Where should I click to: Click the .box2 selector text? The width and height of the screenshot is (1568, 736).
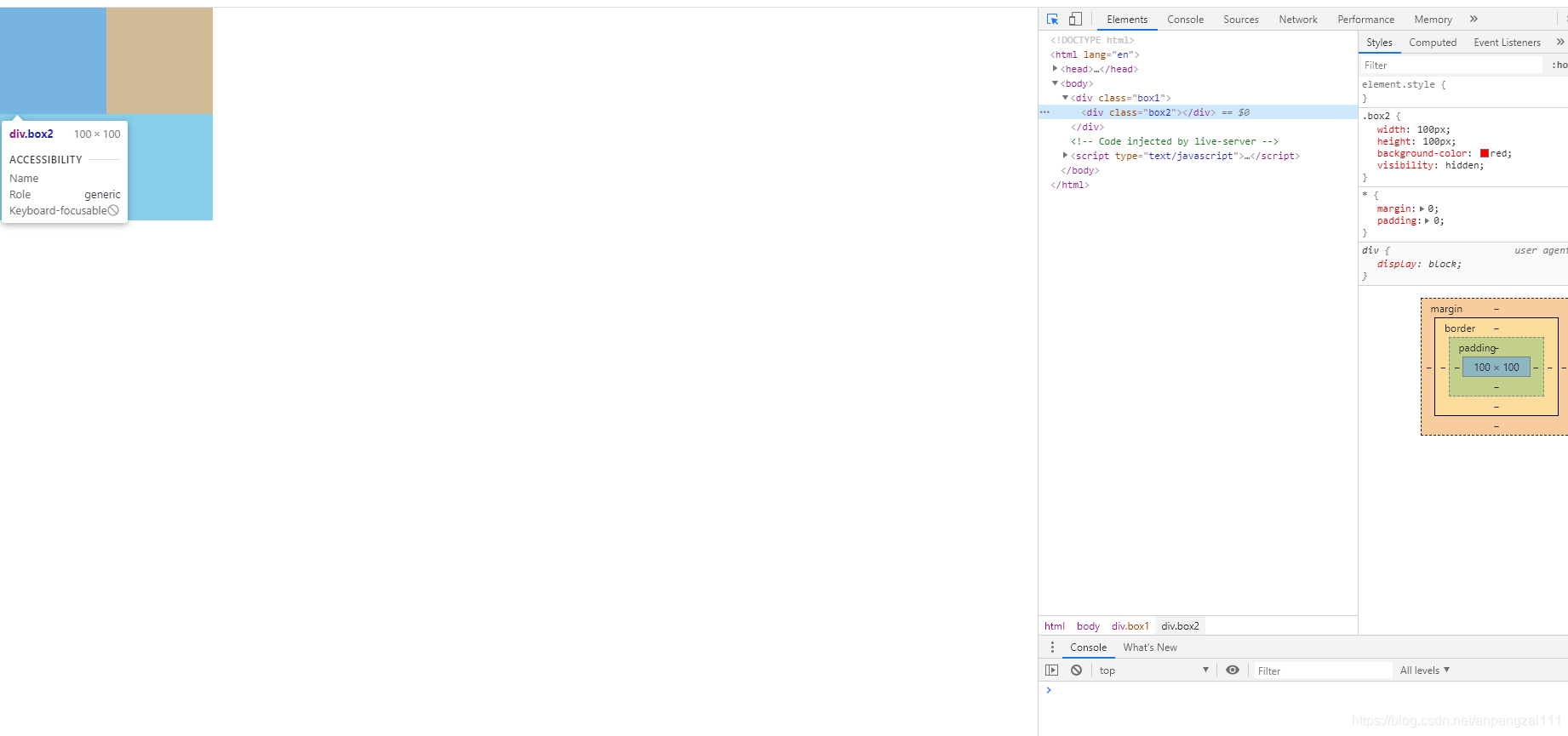coord(1376,116)
